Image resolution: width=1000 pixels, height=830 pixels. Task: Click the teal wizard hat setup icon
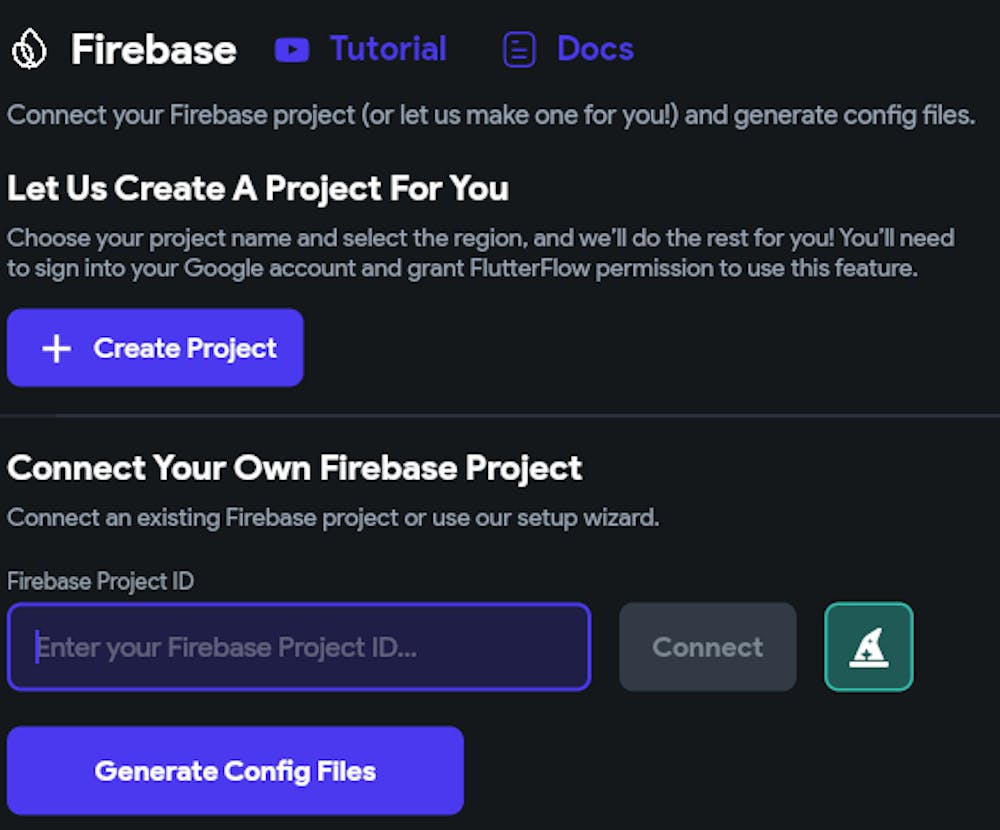868,647
